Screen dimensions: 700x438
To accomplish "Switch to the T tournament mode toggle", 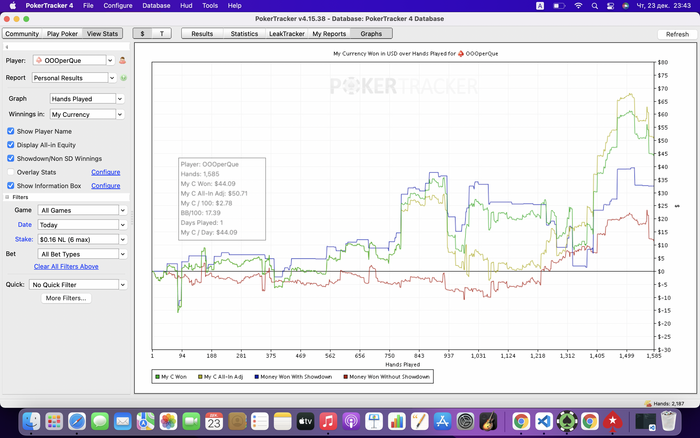I will (x=162, y=33).
